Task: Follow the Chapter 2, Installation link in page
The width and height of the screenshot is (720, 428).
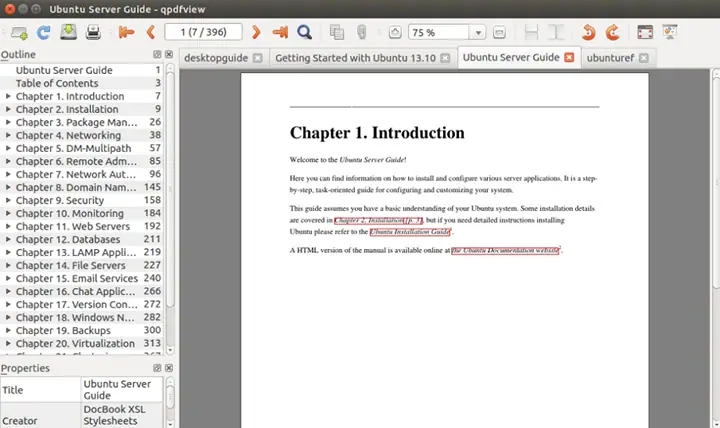Action: click(x=378, y=220)
